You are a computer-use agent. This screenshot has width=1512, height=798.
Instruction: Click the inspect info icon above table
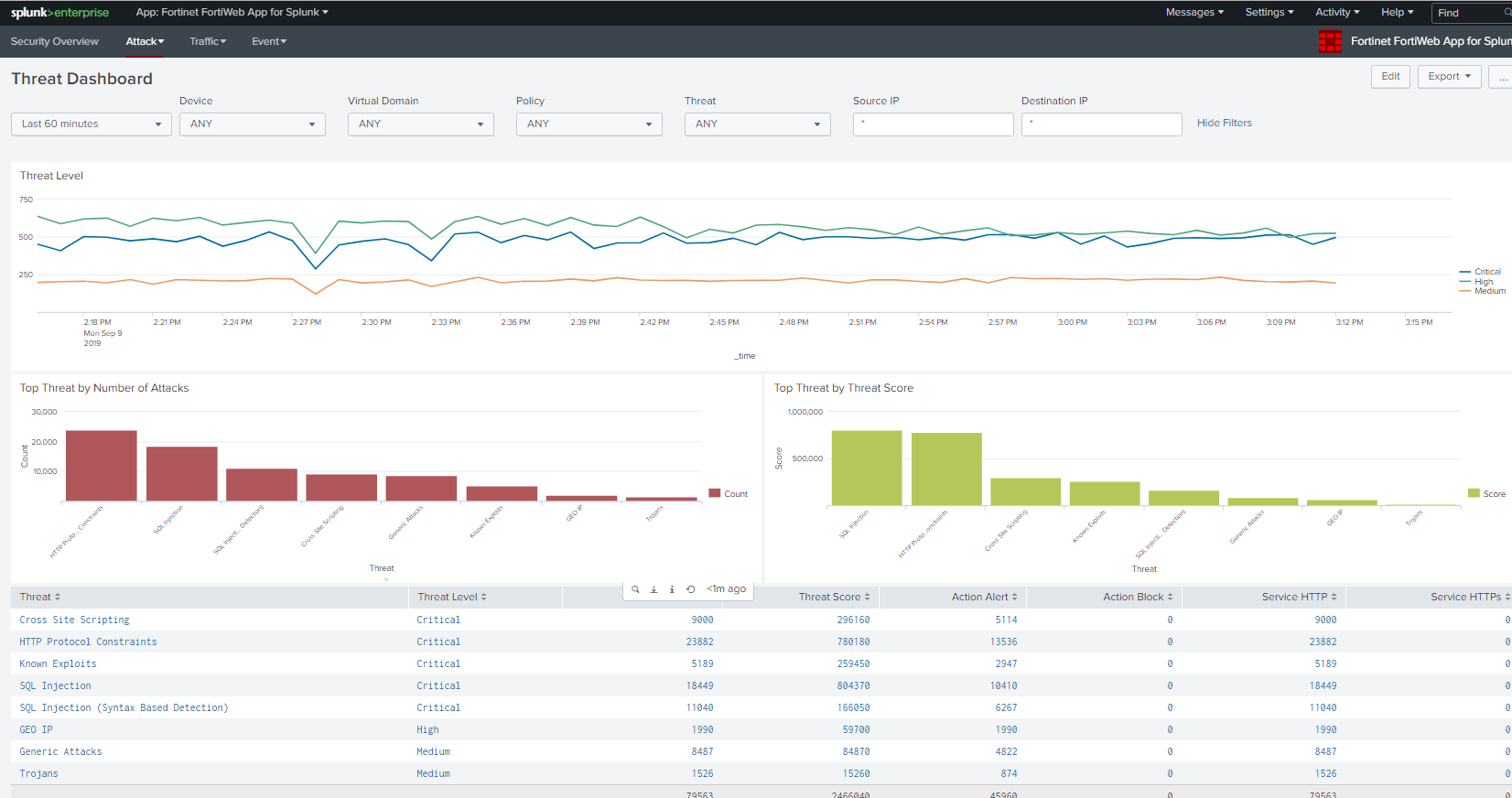[x=672, y=589]
